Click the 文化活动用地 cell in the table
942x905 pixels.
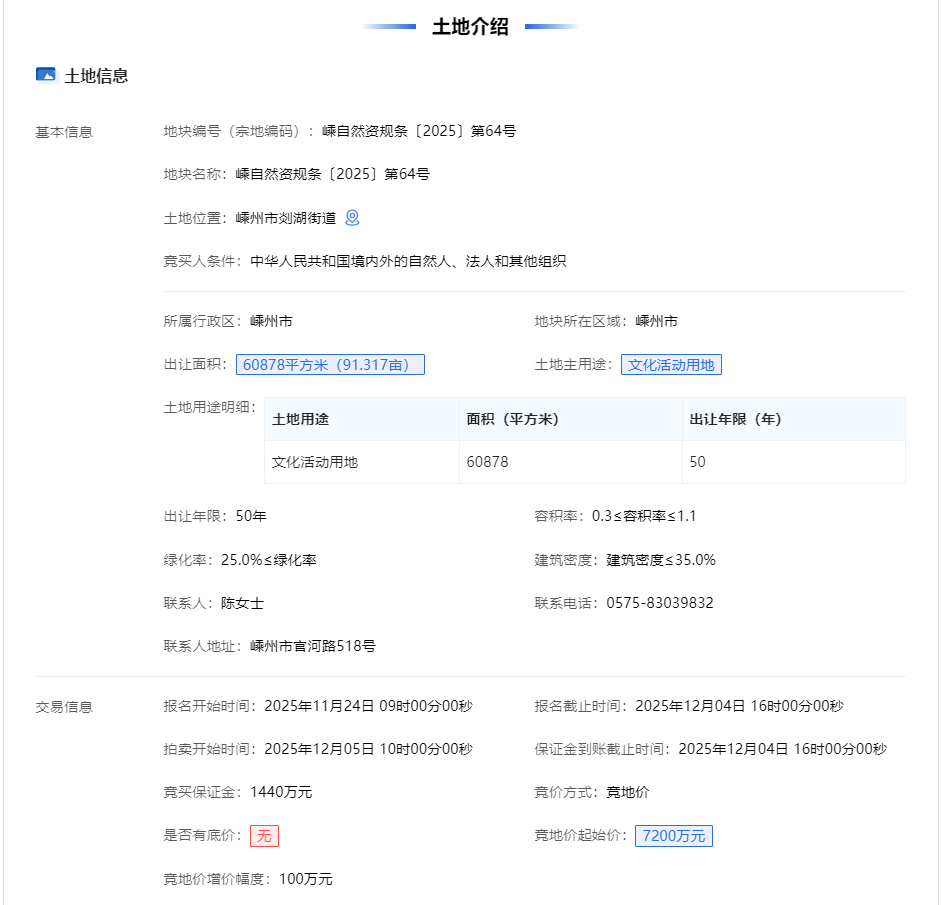point(315,463)
